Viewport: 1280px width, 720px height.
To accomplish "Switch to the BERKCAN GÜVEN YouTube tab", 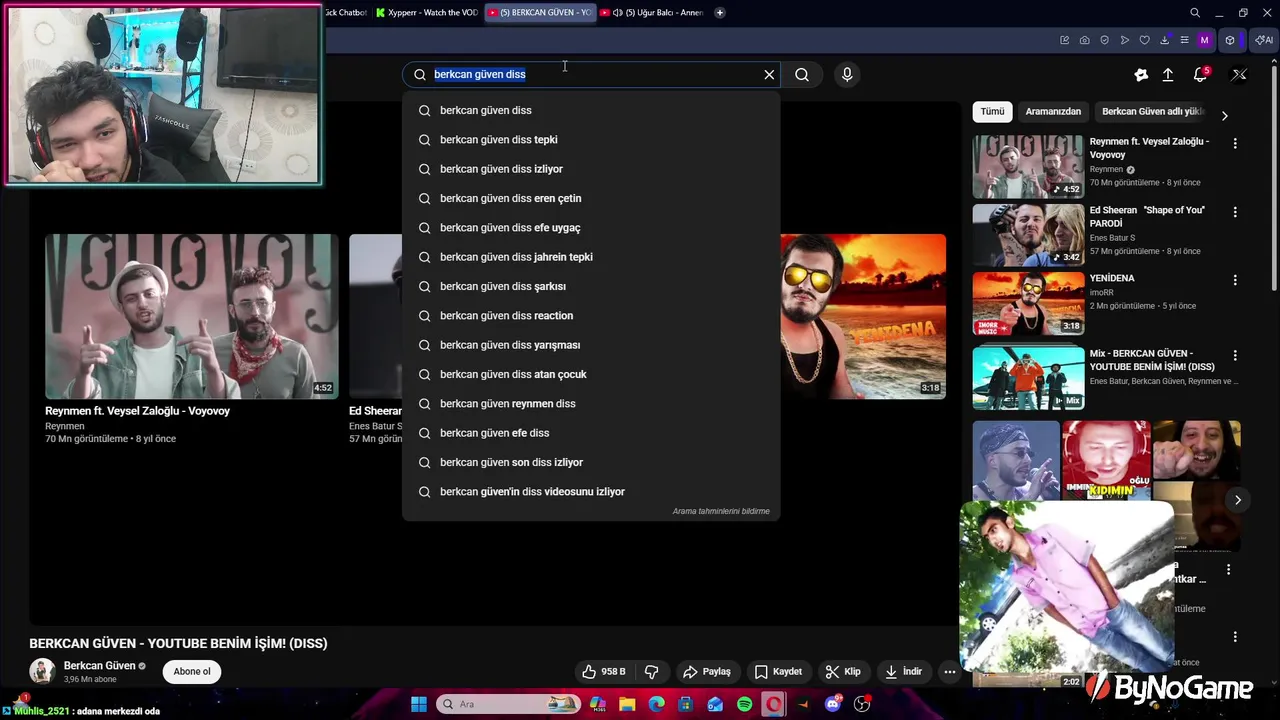I will click(x=540, y=13).
